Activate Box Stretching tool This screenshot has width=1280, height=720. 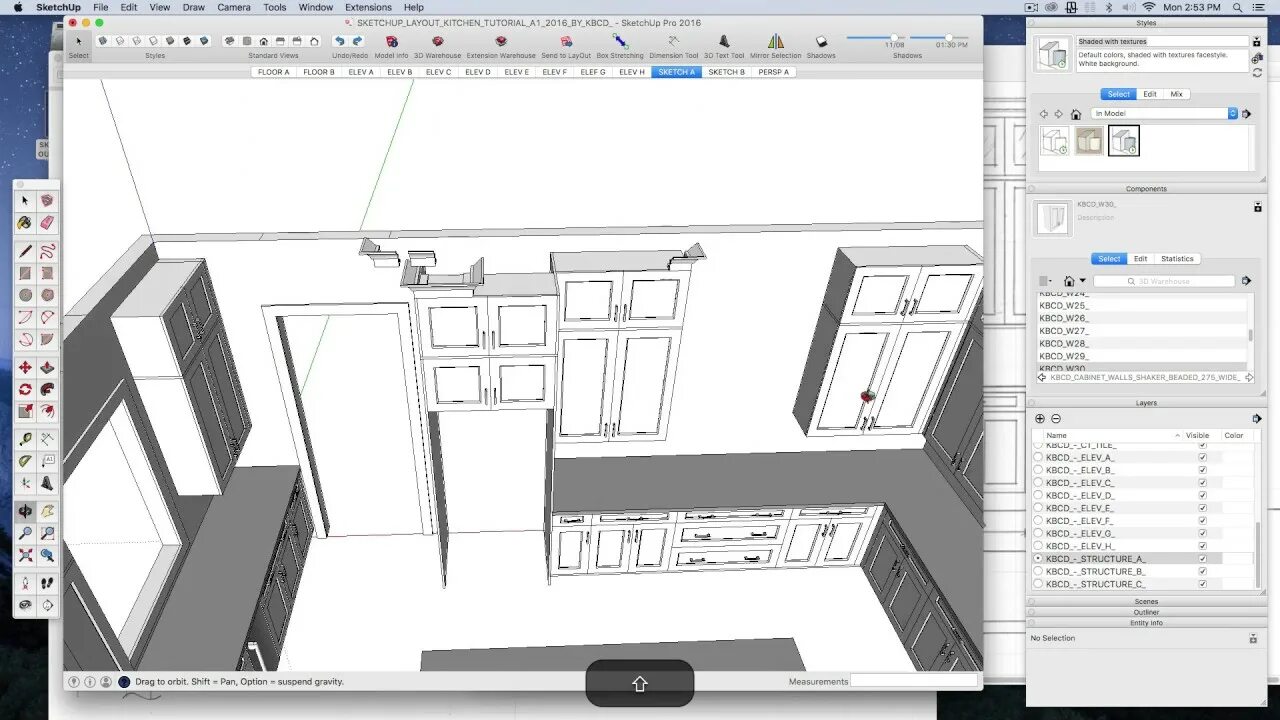(620, 41)
